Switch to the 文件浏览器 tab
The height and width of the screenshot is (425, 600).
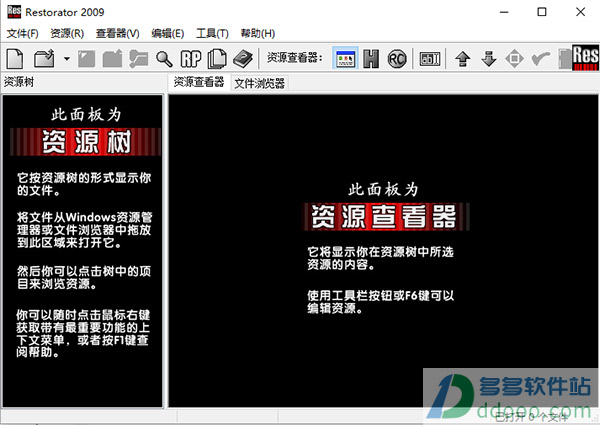(259, 83)
